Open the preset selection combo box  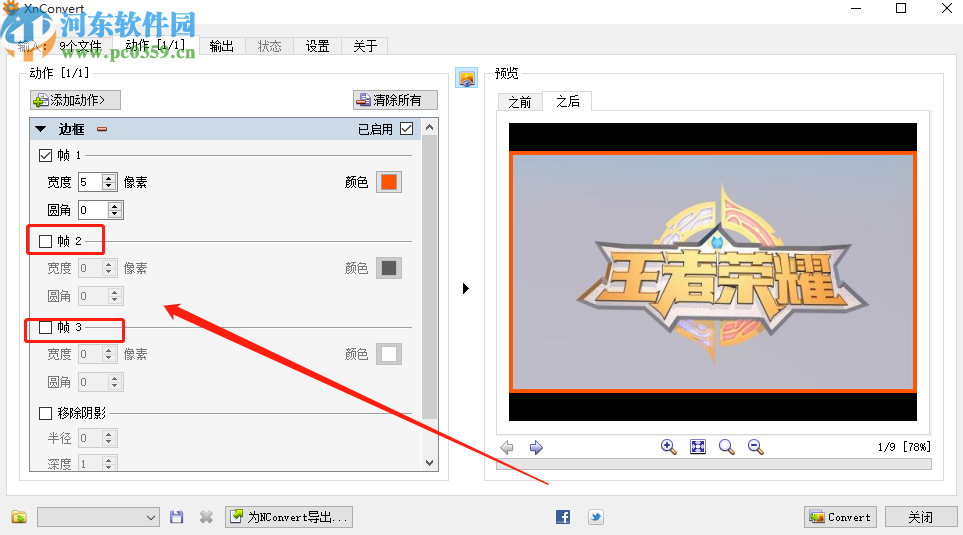pyautogui.click(x=98, y=517)
